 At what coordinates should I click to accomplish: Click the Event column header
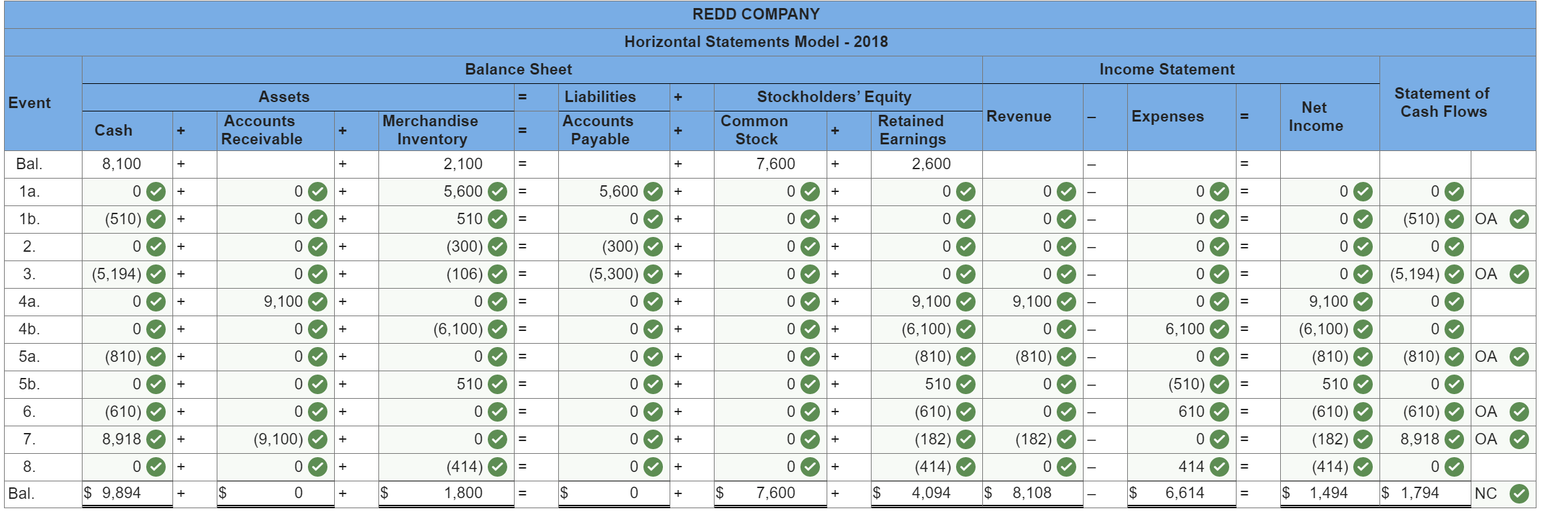coord(30,103)
